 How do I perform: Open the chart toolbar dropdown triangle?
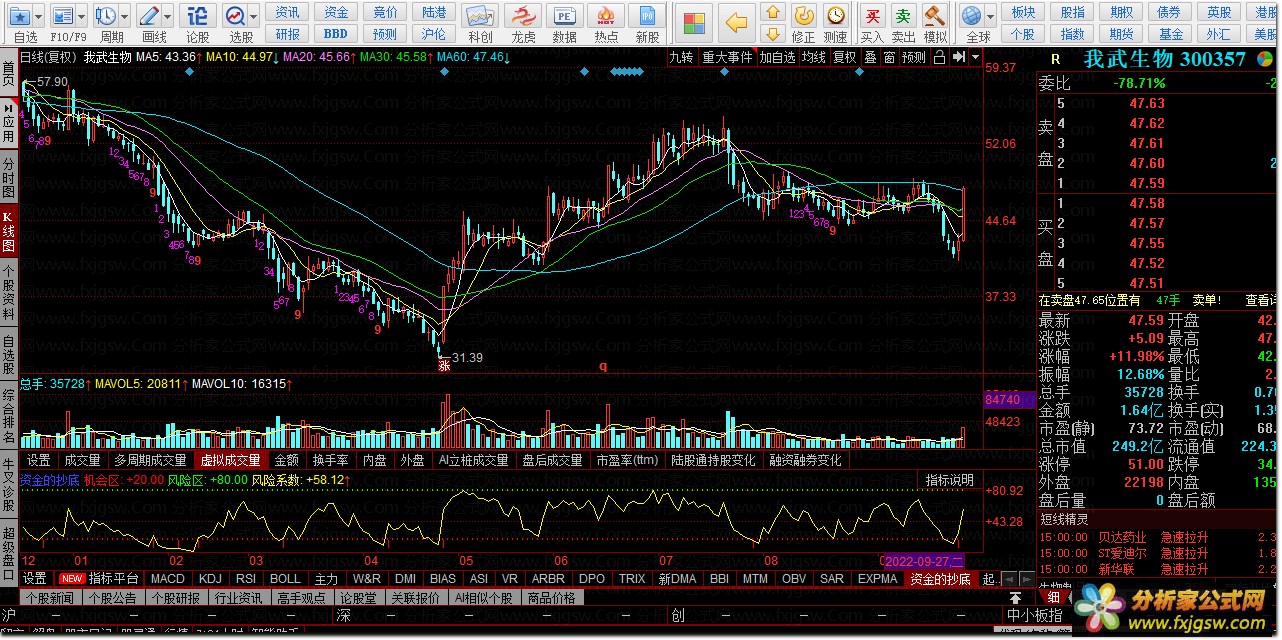(975, 57)
